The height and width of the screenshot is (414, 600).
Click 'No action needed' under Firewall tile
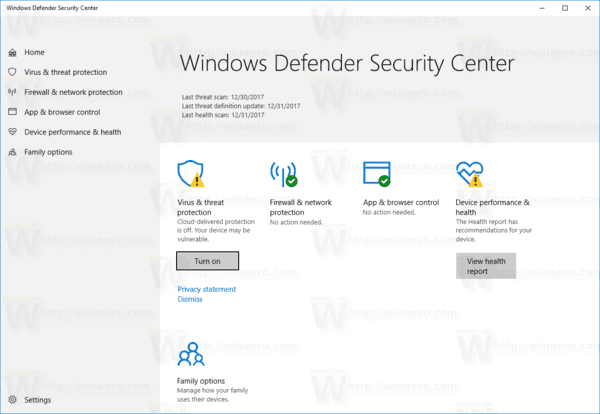pos(296,222)
